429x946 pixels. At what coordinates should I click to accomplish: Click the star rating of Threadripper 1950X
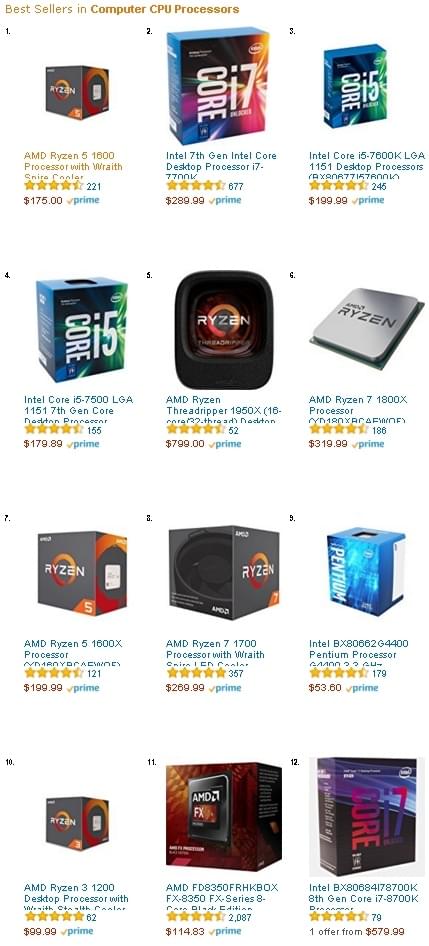[196, 429]
